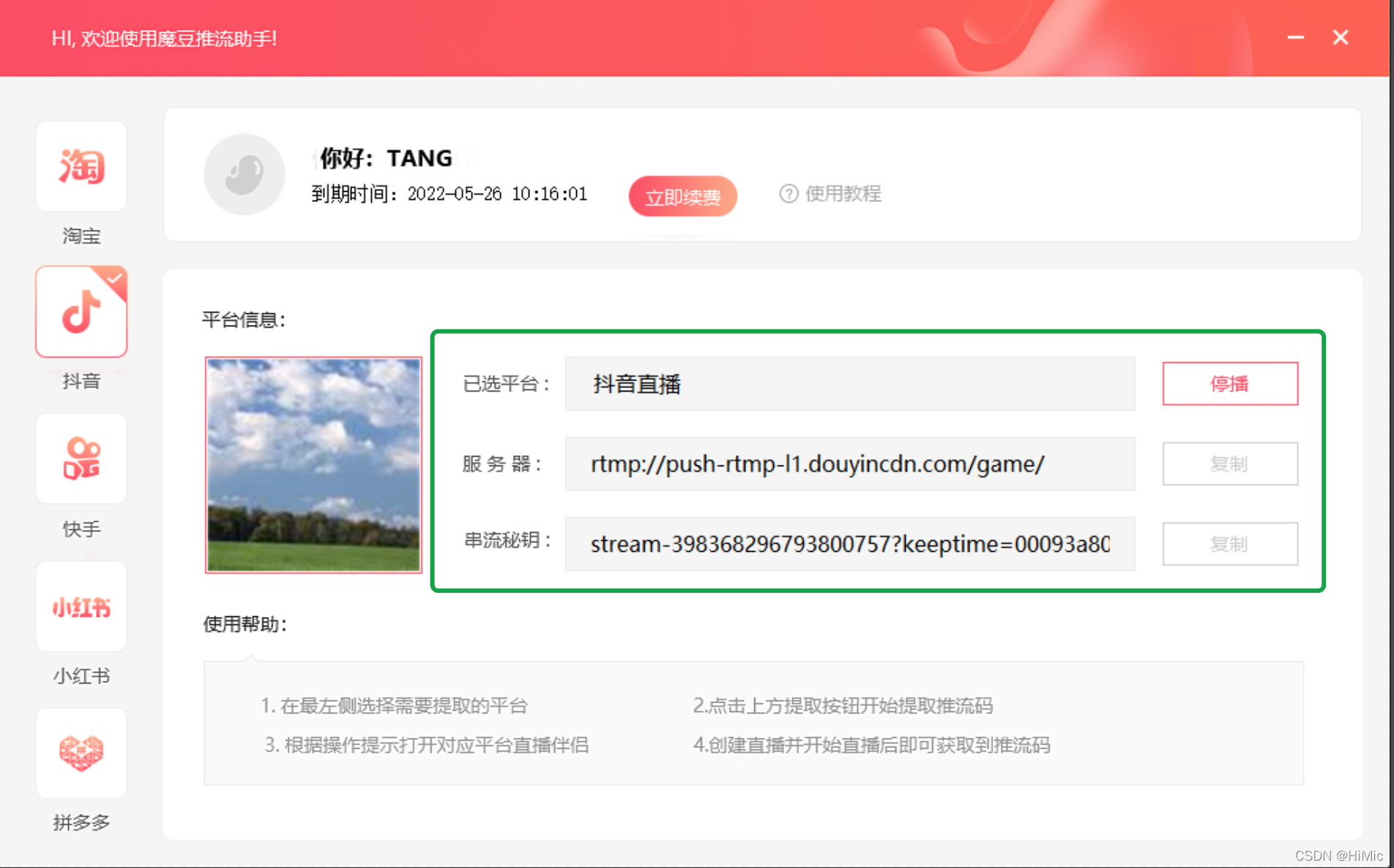Screen dimensions: 1394x868
Task: Click the sky landscape preview thumbnail
Action: click(313, 465)
